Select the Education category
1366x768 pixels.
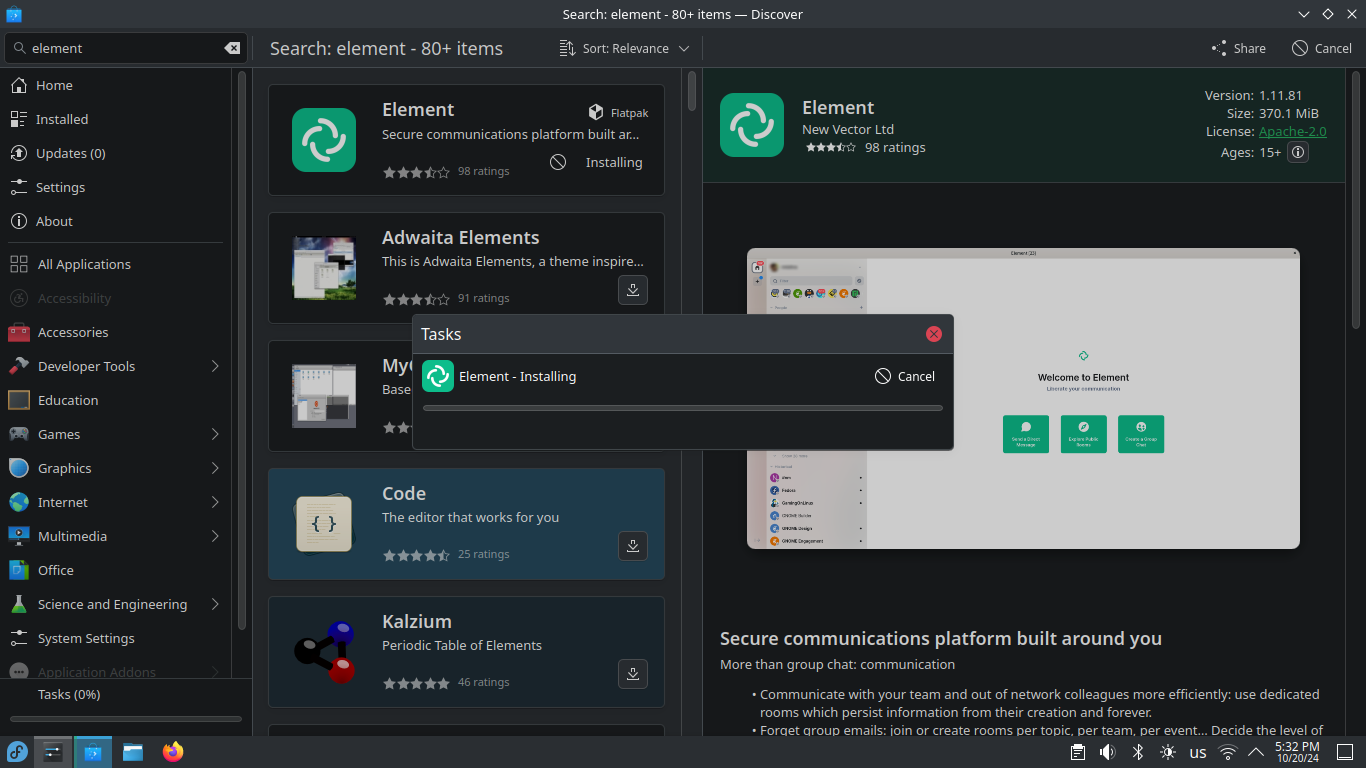[116, 400]
